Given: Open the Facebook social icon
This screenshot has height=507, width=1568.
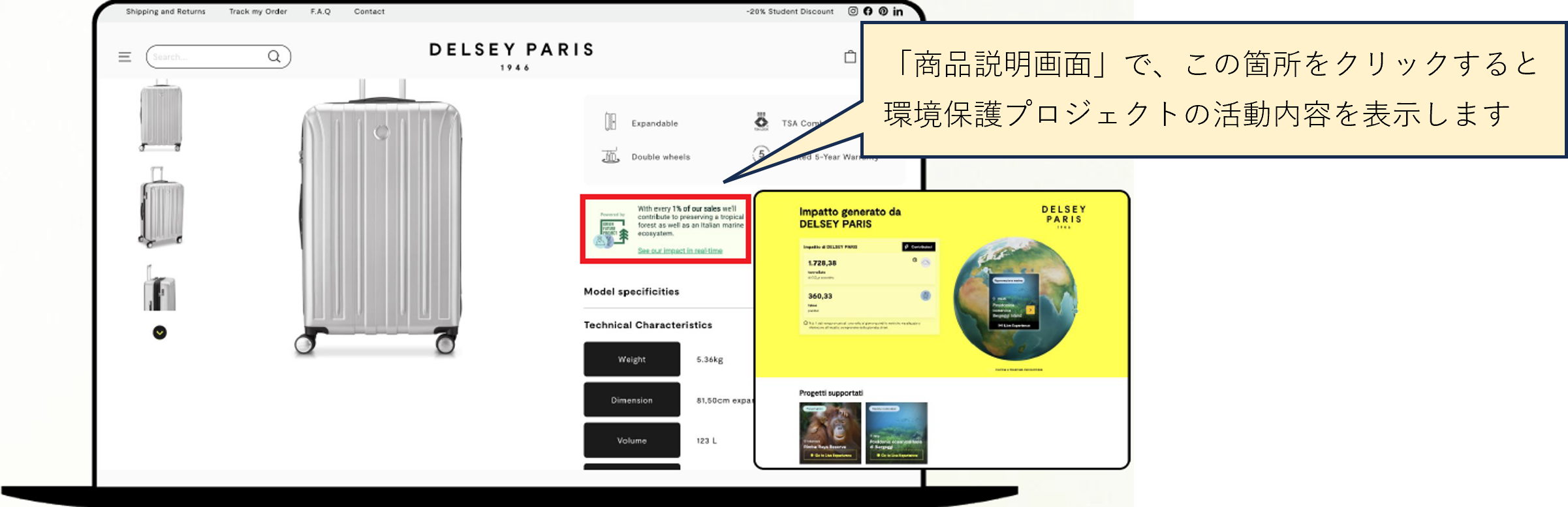Looking at the screenshot, I should [868, 11].
